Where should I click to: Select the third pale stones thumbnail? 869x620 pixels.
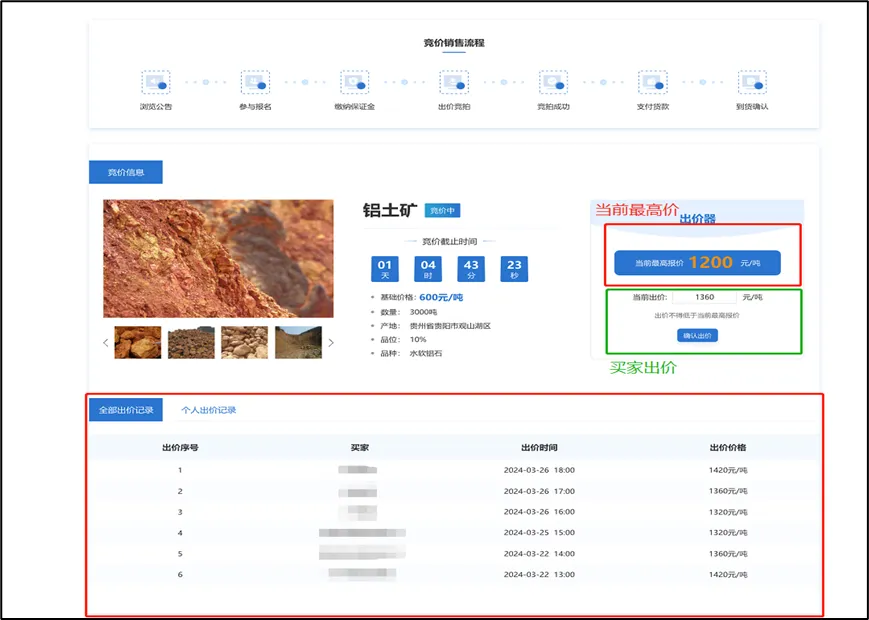coord(244,342)
